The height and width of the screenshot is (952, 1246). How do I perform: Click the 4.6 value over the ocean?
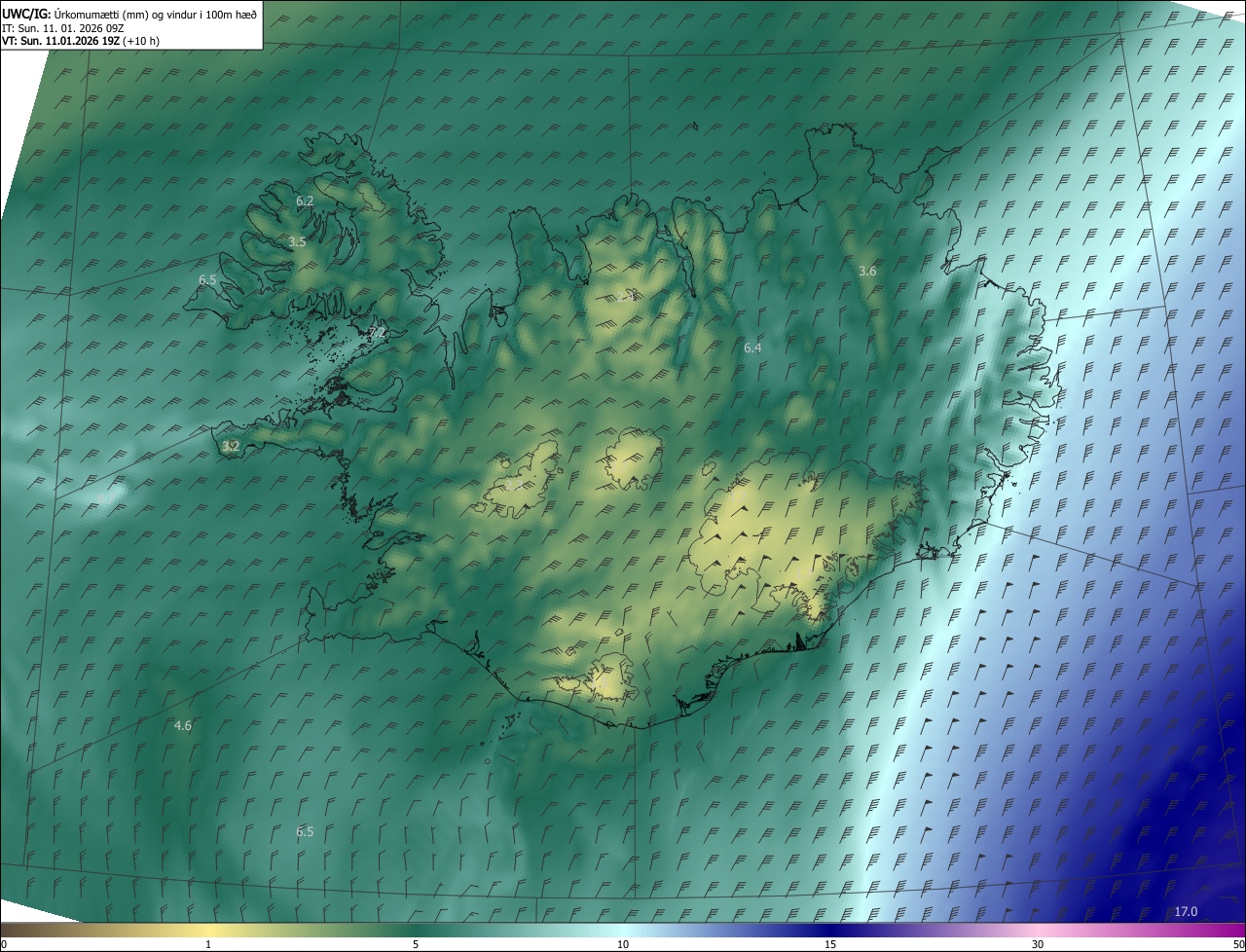[x=182, y=726]
